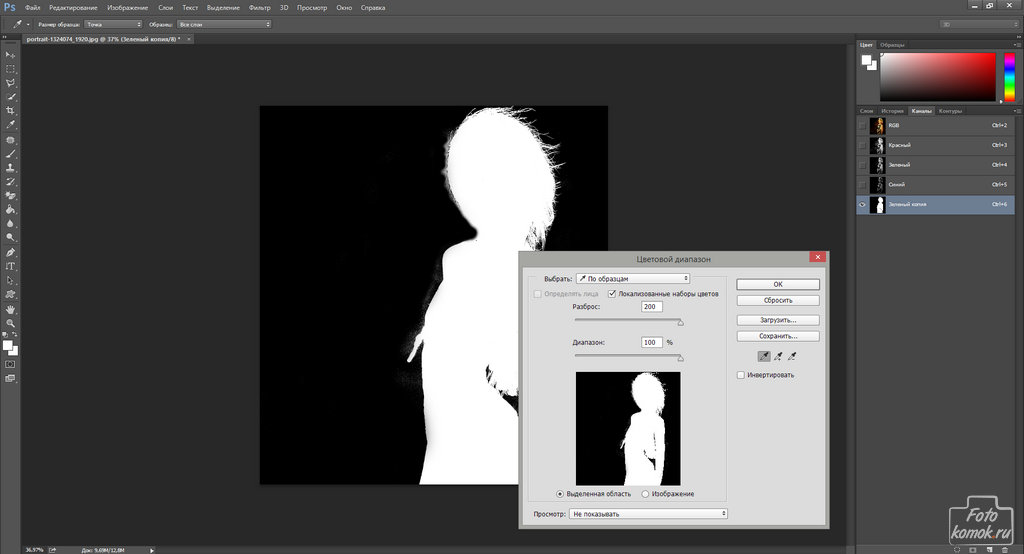1024x554 pixels.
Task: Select the Polygonal Lasso tool
Action: pos(10,83)
